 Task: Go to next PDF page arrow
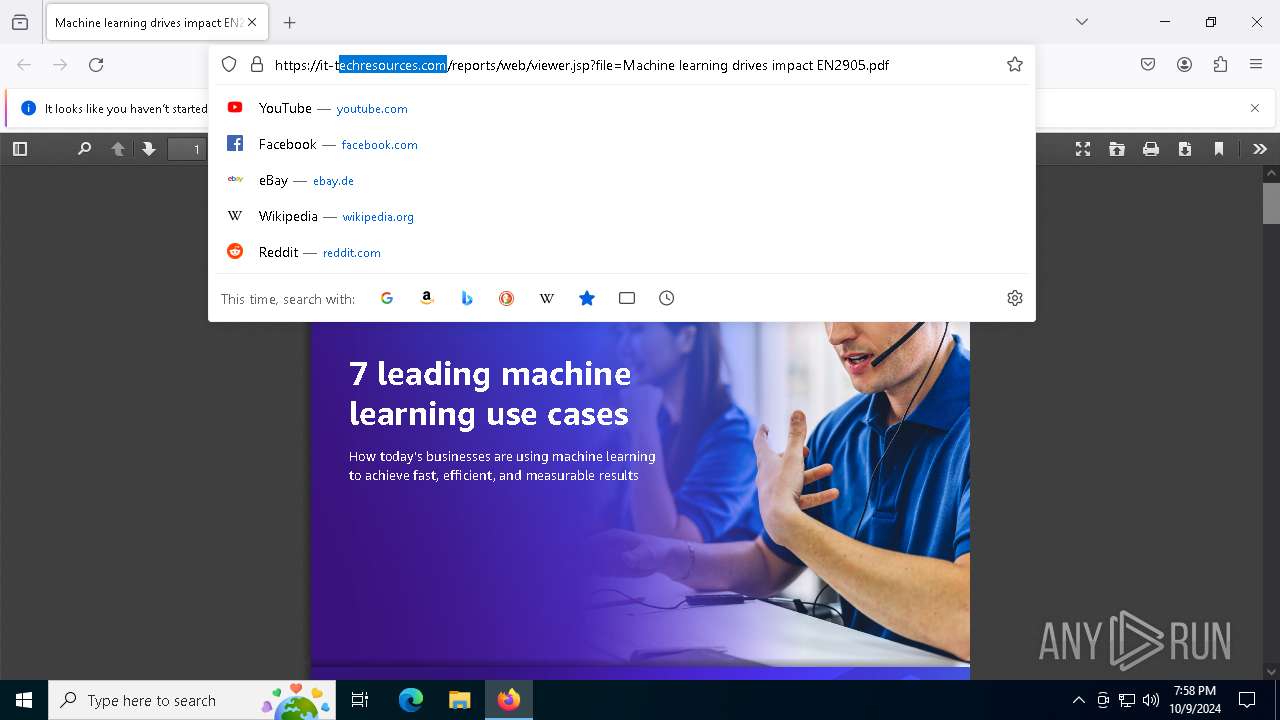click(149, 149)
